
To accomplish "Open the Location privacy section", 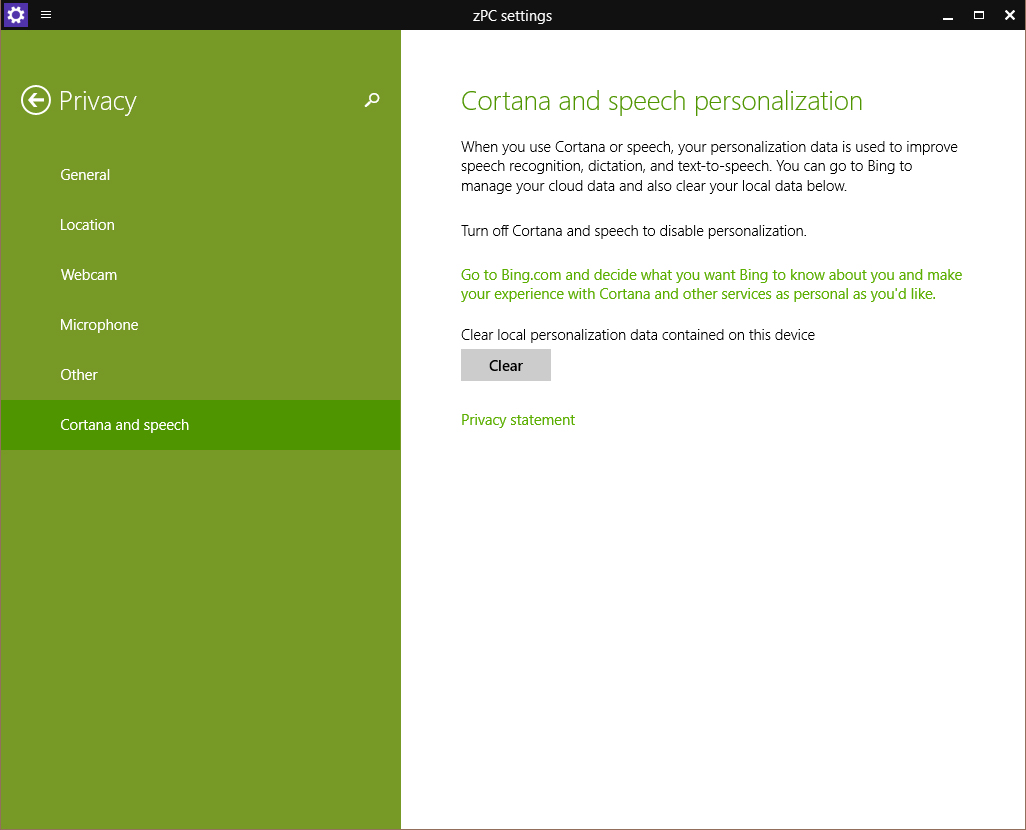I will [x=200, y=225].
